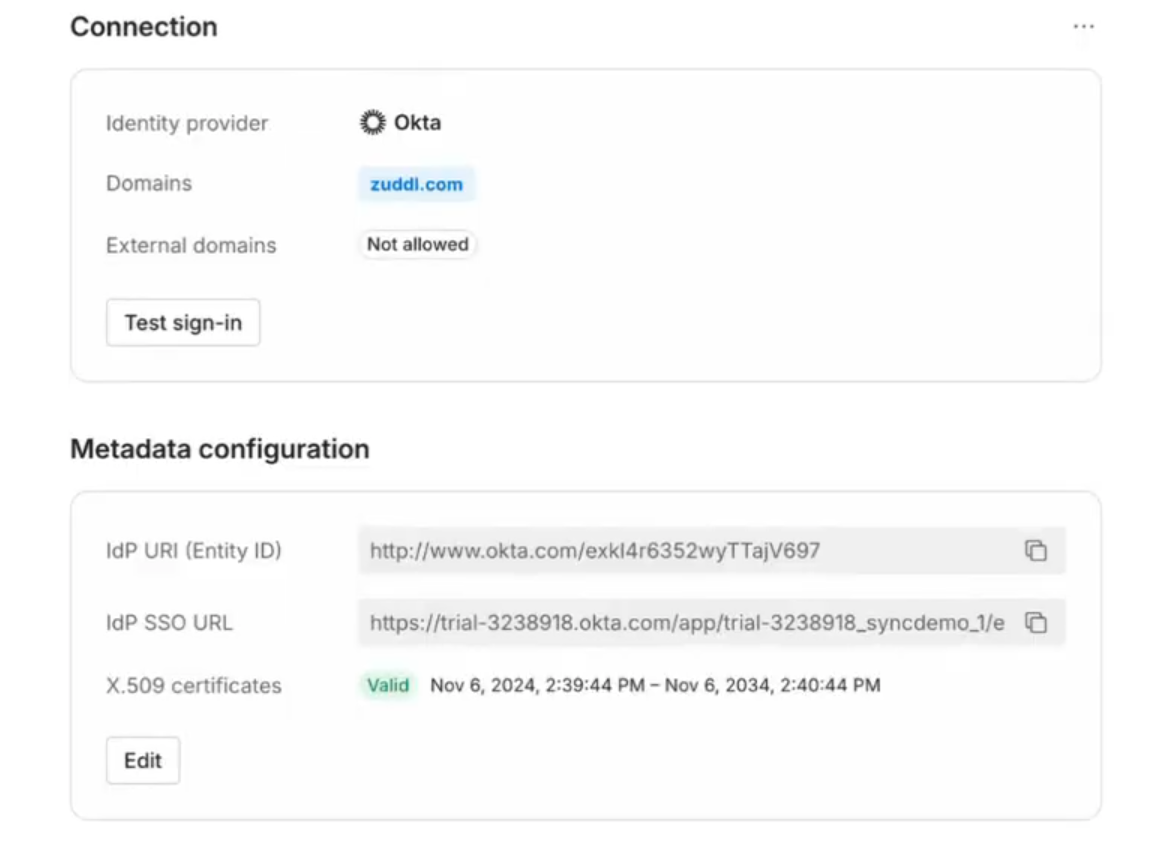1160x854 pixels.
Task: Click the Metadata configuration section heading
Action: coord(219,449)
